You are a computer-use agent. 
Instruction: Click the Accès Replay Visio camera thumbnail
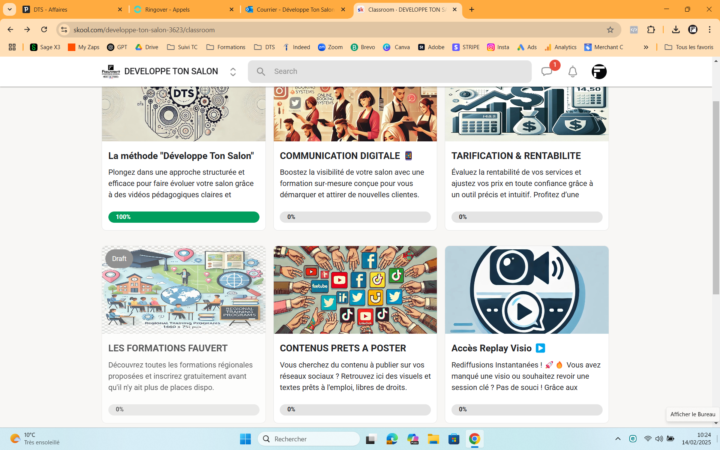coord(527,290)
